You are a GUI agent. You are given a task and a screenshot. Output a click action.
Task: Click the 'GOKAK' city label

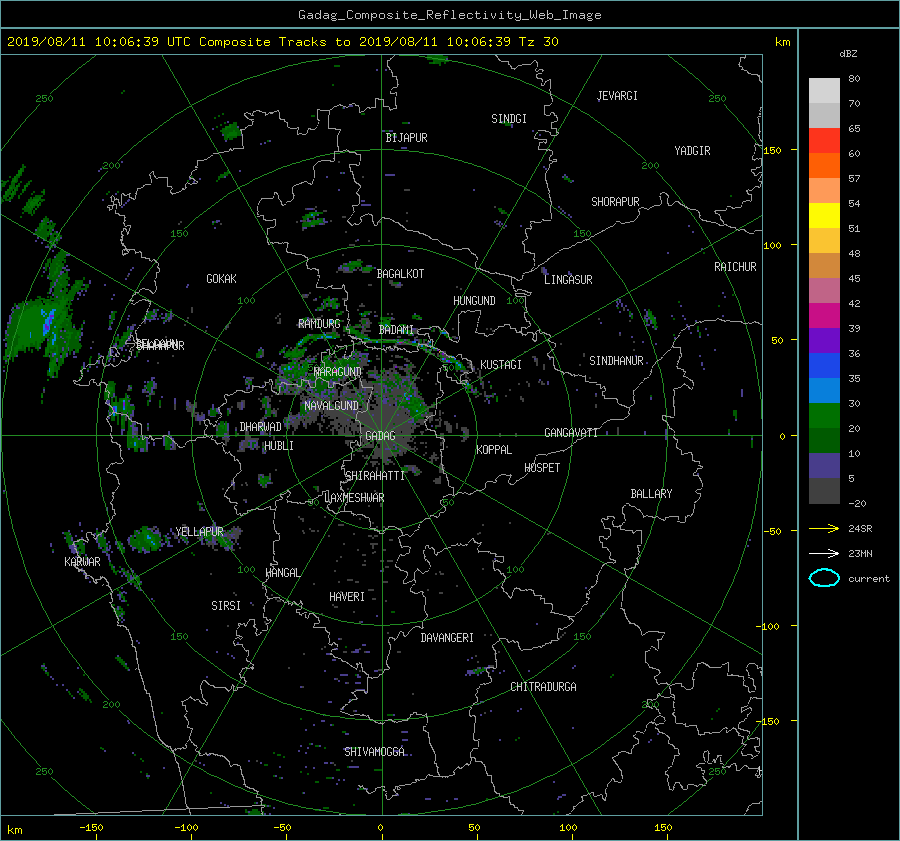[x=221, y=279]
